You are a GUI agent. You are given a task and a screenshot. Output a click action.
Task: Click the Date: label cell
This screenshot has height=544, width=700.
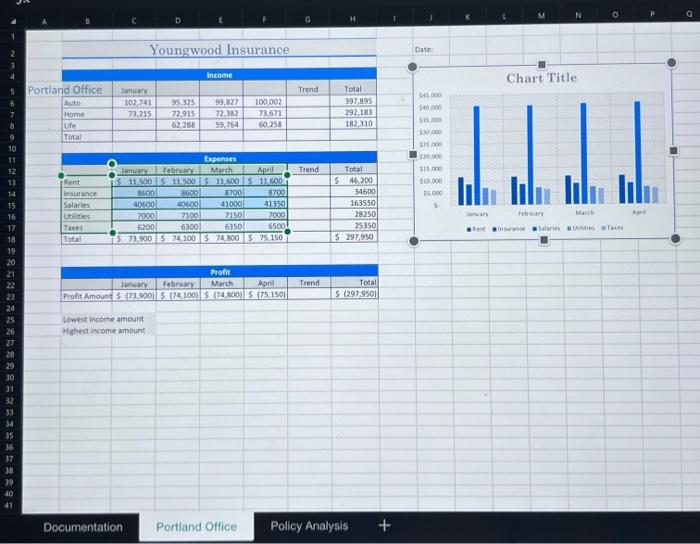(x=424, y=50)
